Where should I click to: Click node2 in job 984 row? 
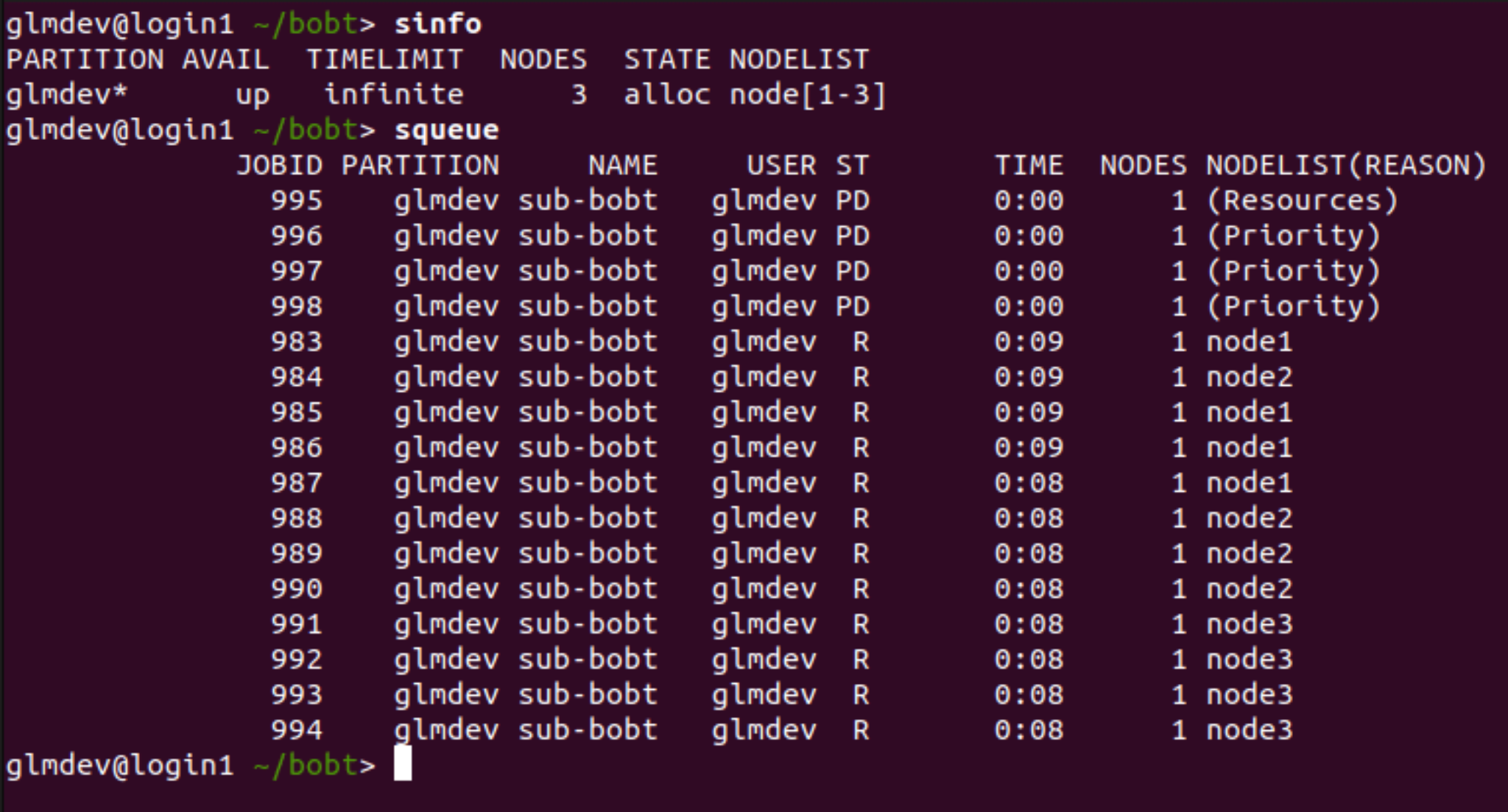(x=1250, y=377)
